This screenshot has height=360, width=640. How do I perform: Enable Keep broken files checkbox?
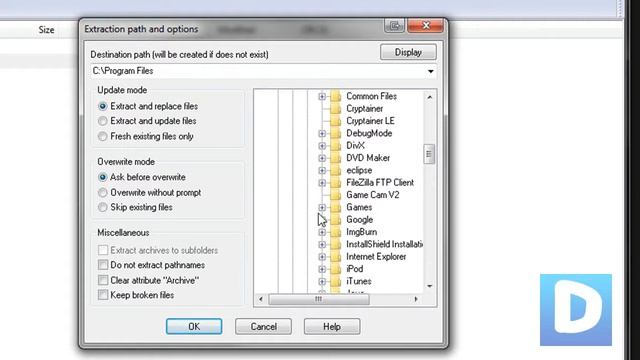pyautogui.click(x=103, y=295)
